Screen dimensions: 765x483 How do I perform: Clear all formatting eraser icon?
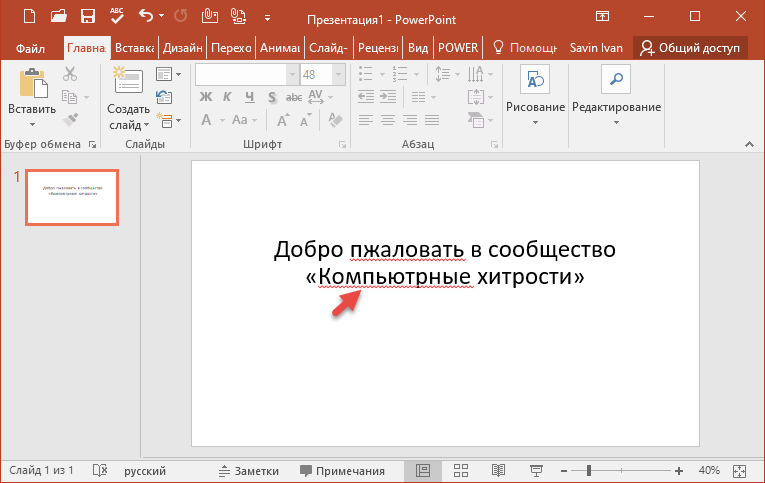336,120
